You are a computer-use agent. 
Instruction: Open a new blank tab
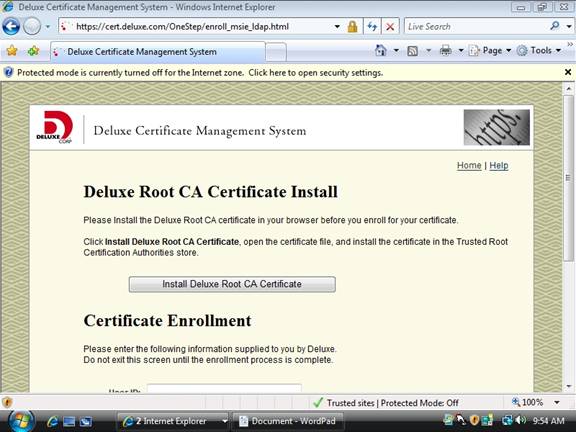click(276, 52)
